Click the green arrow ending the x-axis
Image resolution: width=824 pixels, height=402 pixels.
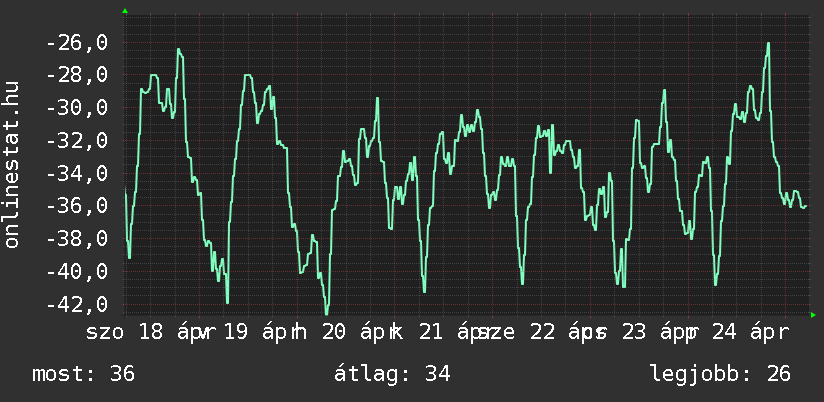point(813,315)
